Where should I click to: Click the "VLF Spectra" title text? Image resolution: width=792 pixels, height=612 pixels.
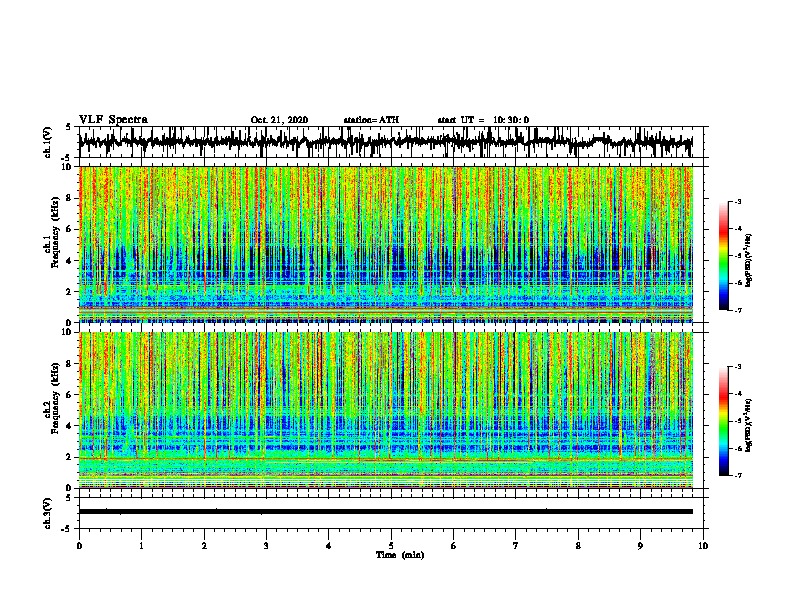click(x=113, y=120)
